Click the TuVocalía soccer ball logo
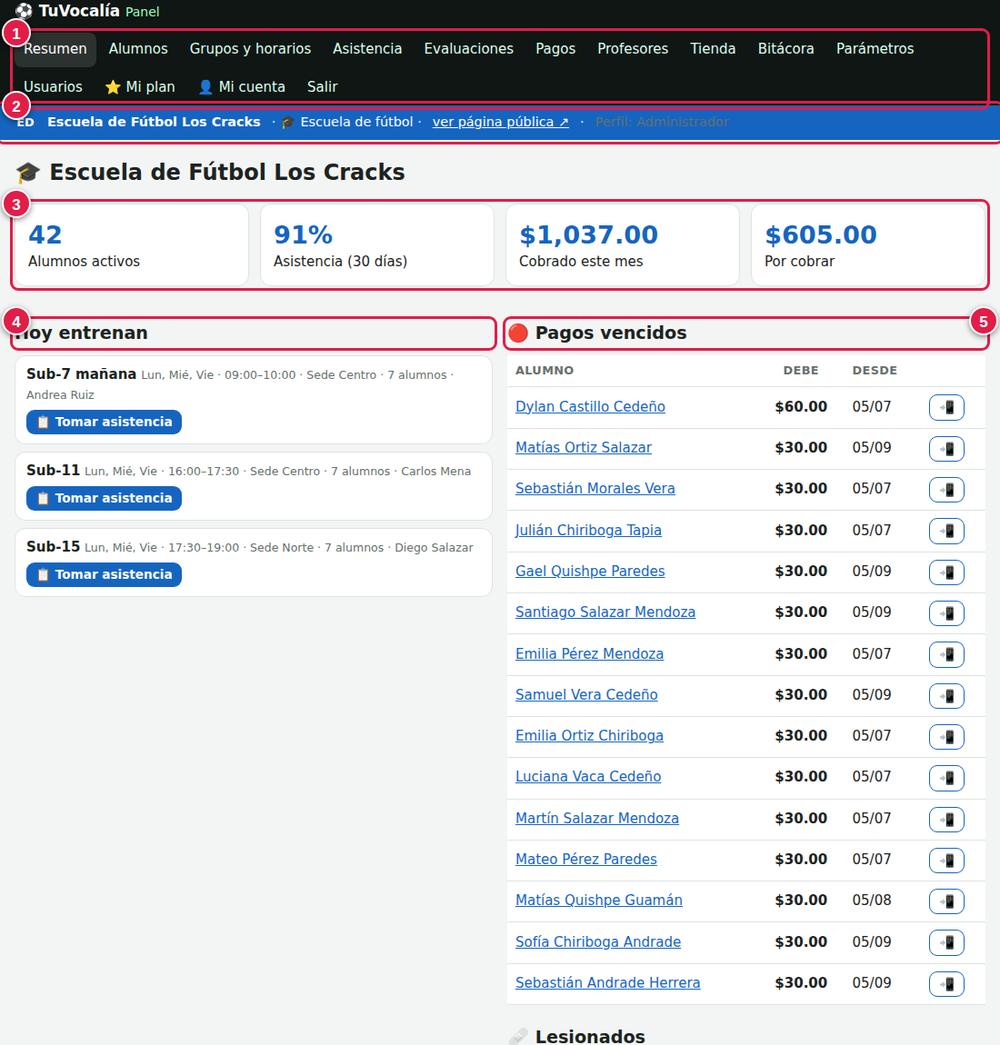The height and width of the screenshot is (1045, 1000). [x=23, y=11]
